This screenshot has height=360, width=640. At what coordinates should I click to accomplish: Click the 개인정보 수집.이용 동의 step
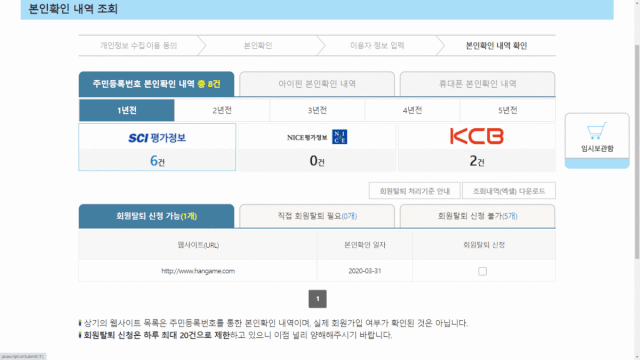pyautogui.click(x=139, y=46)
